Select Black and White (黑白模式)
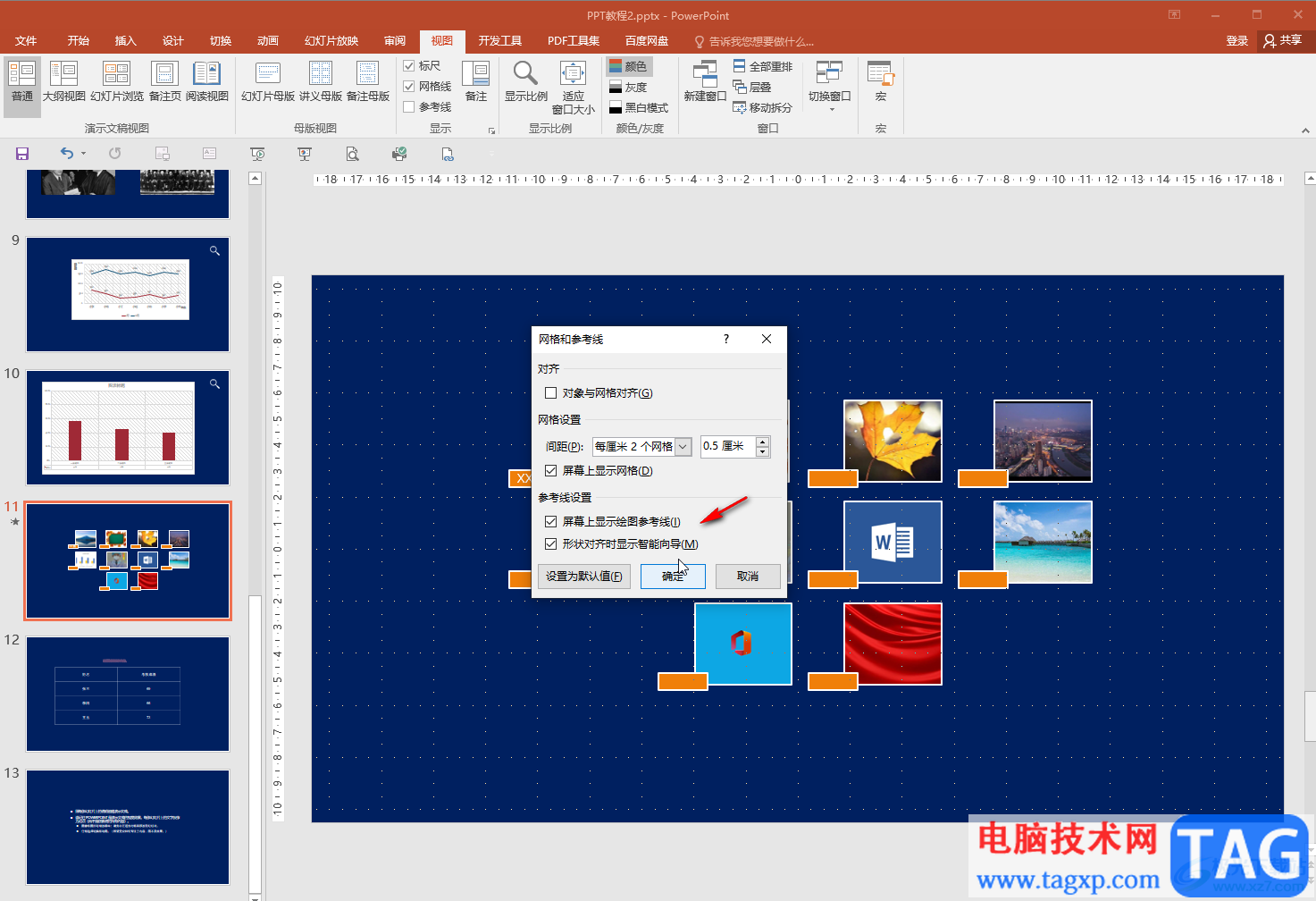 tap(639, 107)
